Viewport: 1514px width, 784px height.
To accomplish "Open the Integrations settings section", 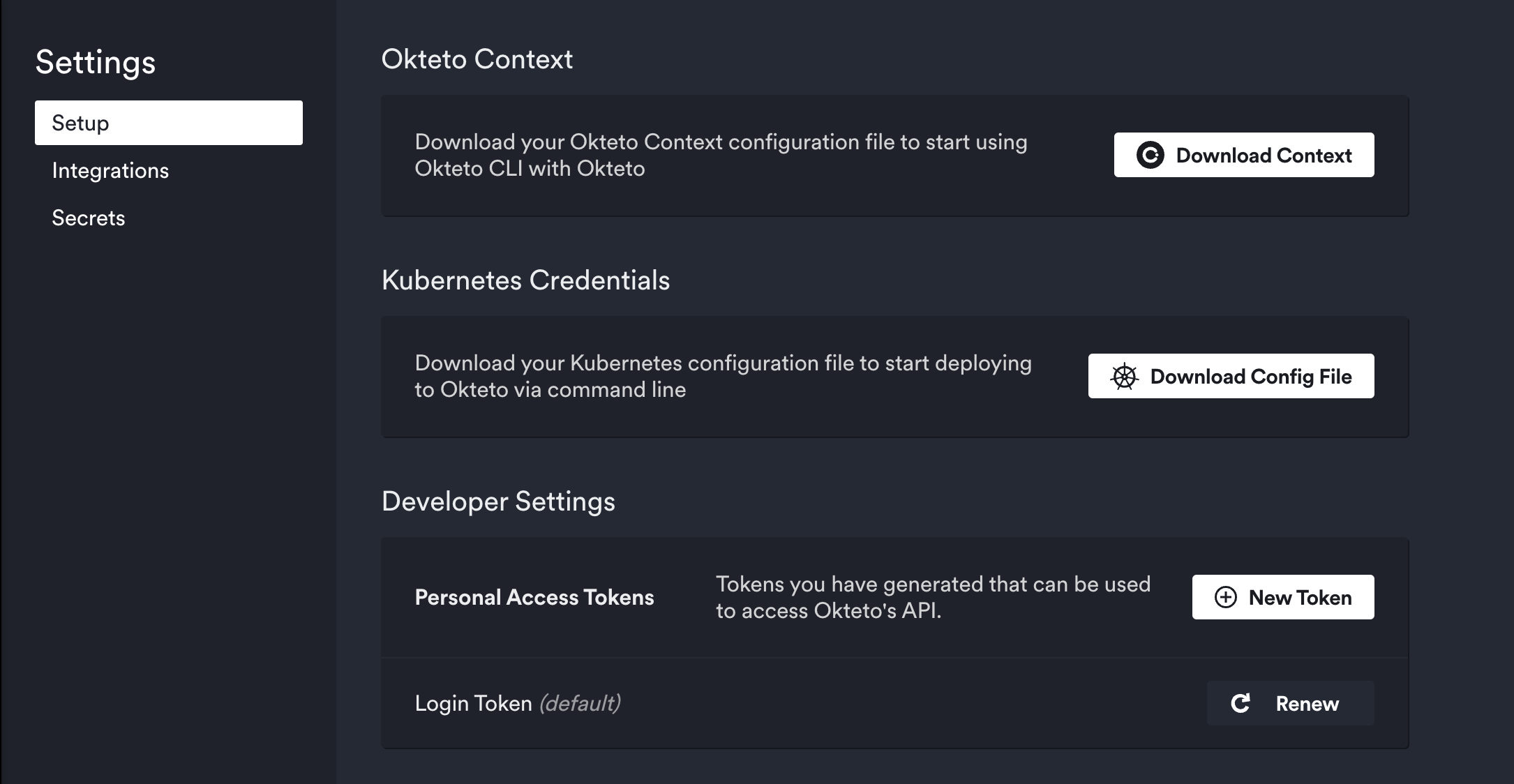I will coord(110,171).
